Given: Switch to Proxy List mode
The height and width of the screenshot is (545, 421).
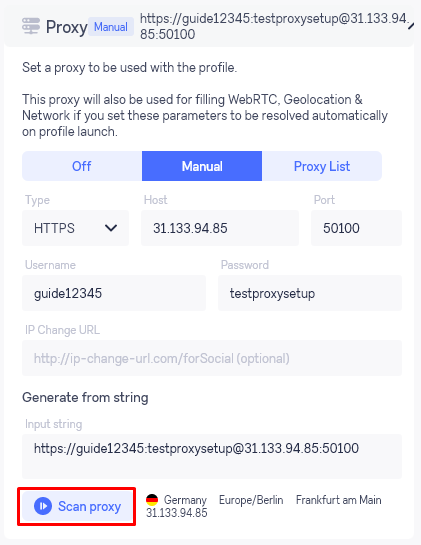Looking at the screenshot, I should pos(322,166).
